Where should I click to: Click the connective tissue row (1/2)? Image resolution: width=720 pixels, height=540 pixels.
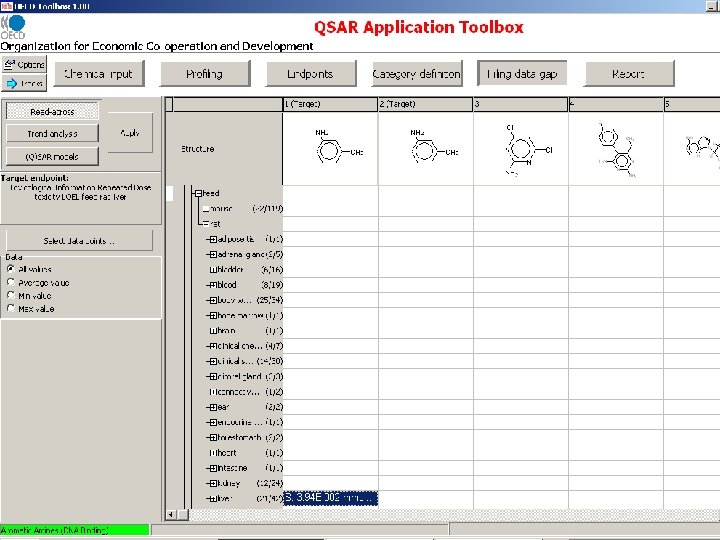[245, 392]
